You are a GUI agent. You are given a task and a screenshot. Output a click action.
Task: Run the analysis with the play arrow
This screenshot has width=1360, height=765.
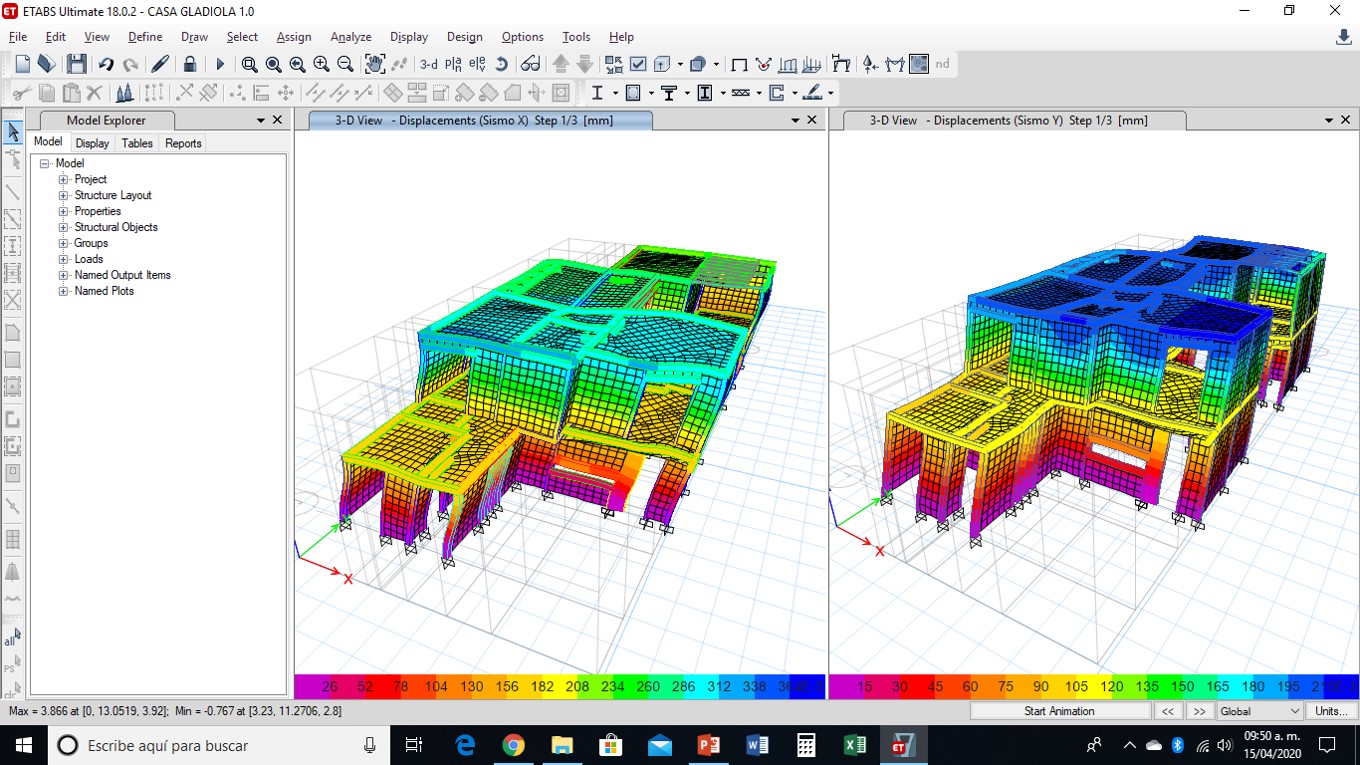[220, 64]
